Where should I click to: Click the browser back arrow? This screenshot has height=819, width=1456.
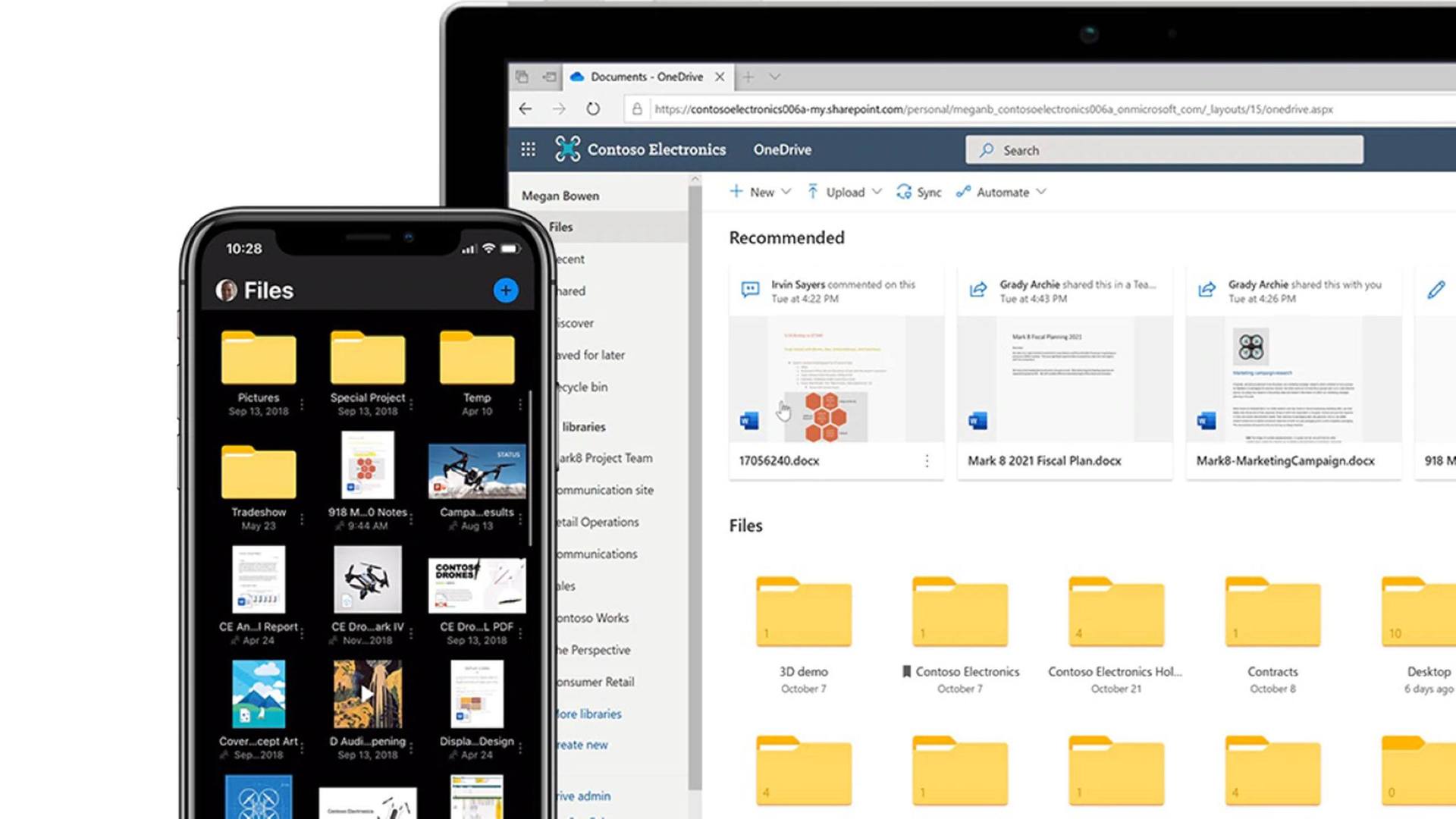526,108
